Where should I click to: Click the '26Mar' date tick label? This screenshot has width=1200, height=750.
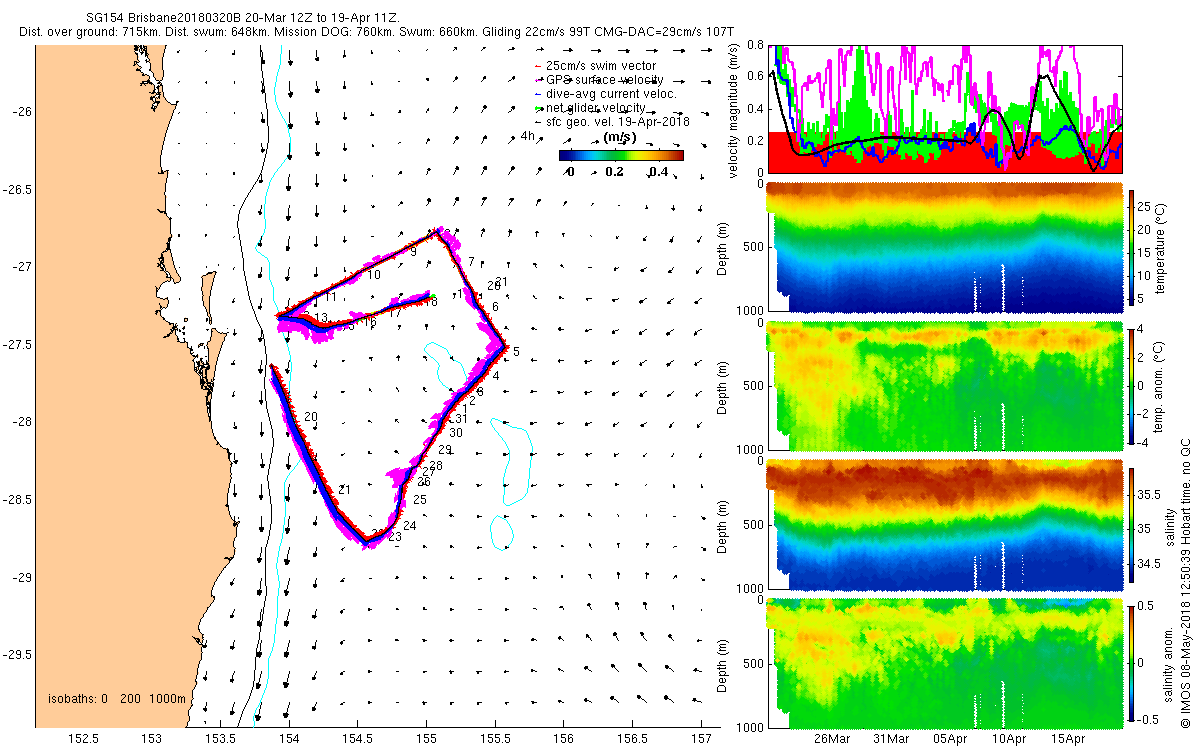click(x=832, y=739)
